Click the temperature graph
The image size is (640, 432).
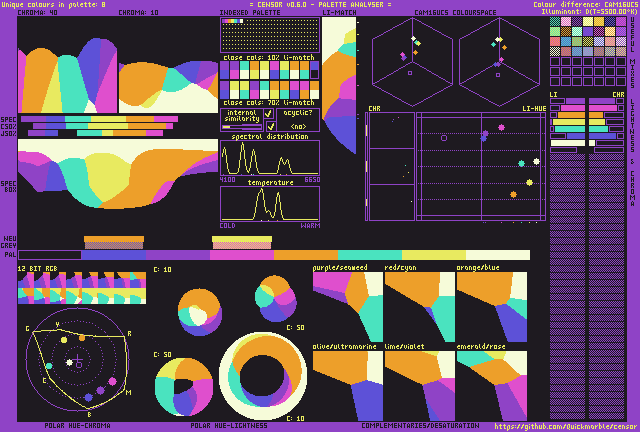click(x=270, y=204)
